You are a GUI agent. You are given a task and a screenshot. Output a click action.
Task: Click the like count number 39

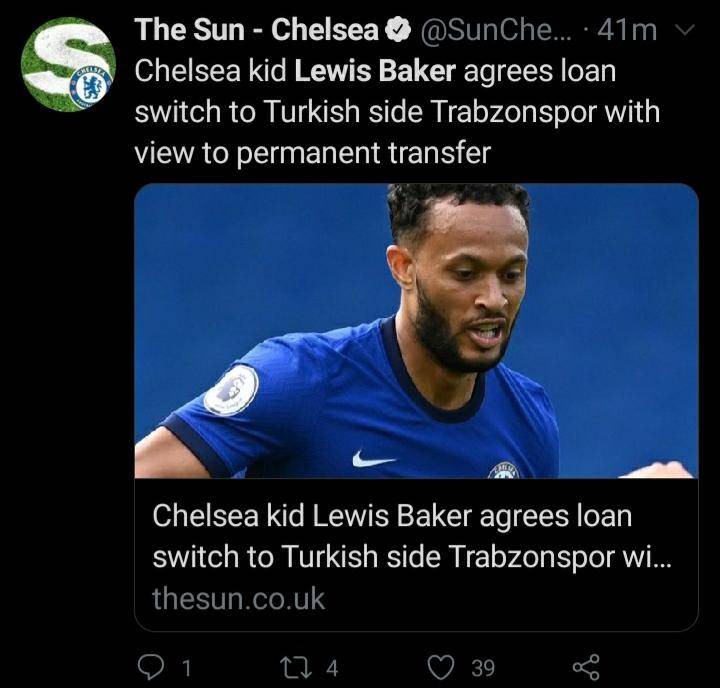tap(482, 666)
